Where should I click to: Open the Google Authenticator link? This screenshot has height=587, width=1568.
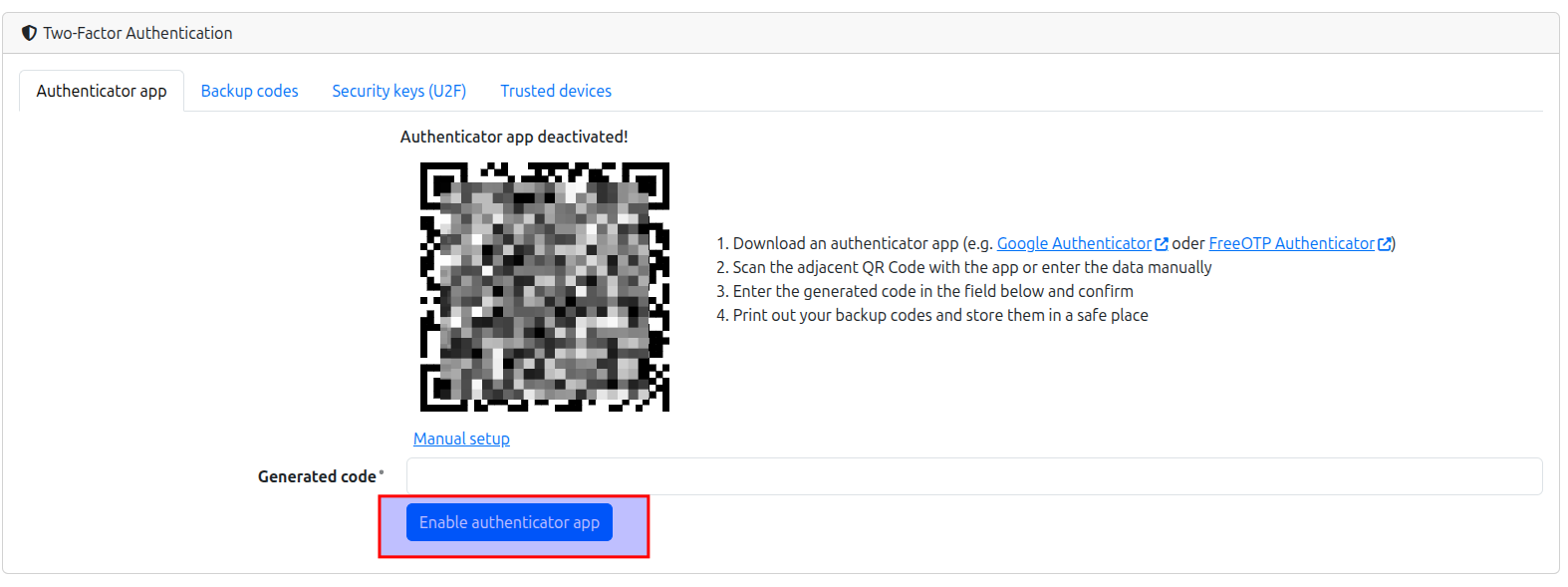click(x=1074, y=243)
